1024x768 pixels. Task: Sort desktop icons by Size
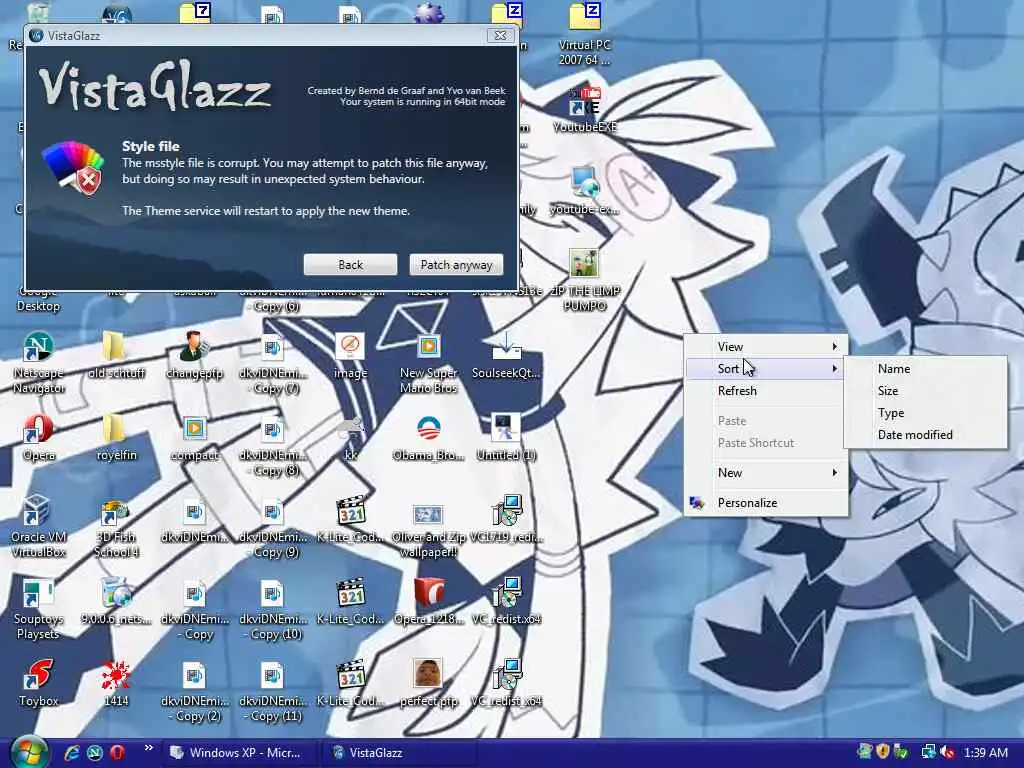925,391
